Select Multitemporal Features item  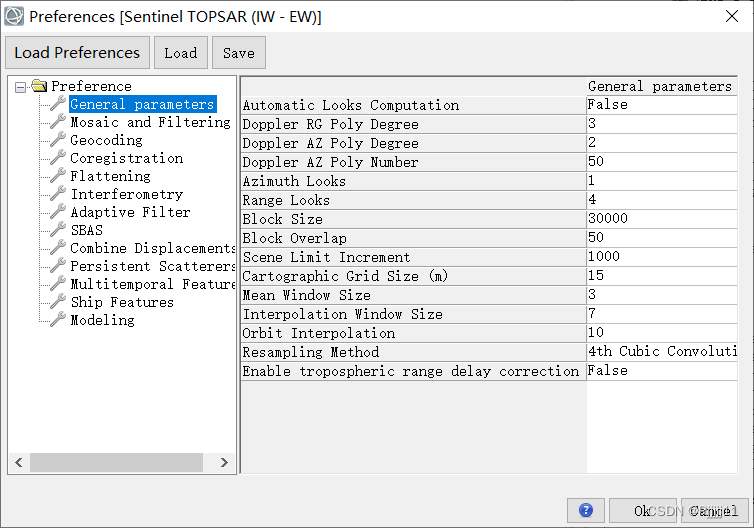pyautogui.click(x=152, y=284)
